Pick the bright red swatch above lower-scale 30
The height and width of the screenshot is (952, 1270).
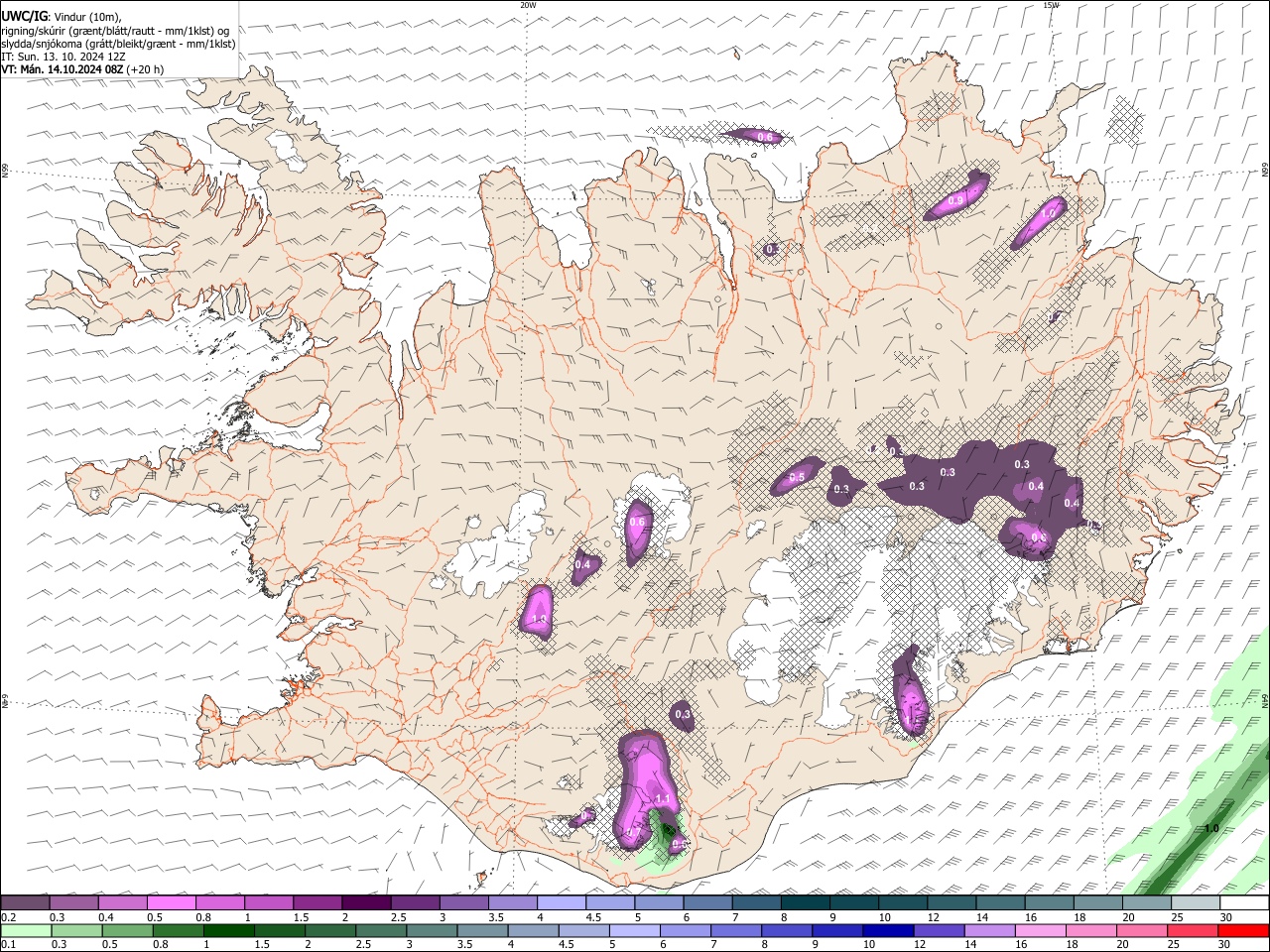[x=1243, y=930]
